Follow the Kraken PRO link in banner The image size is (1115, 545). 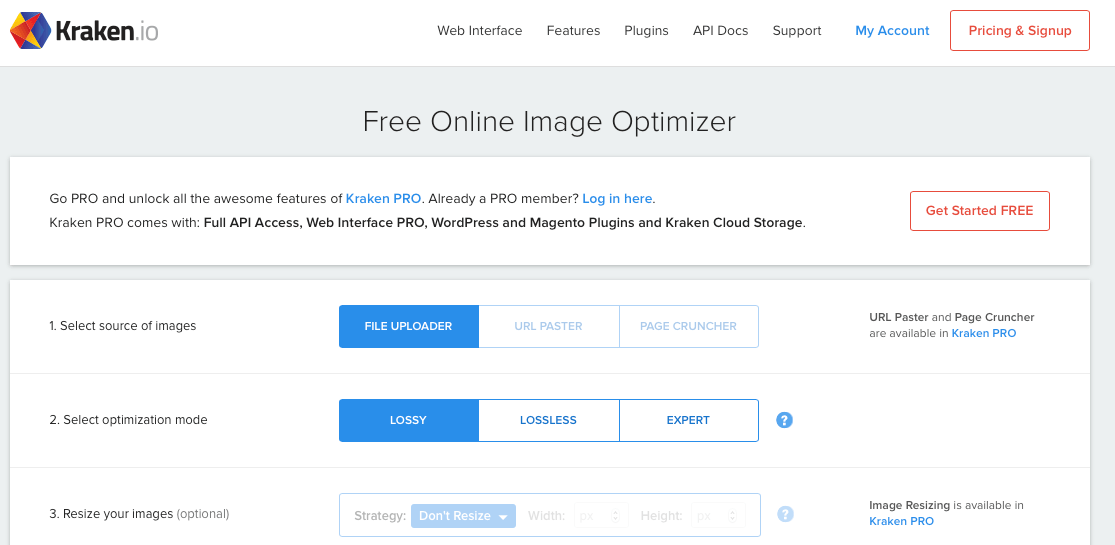(383, 199)
